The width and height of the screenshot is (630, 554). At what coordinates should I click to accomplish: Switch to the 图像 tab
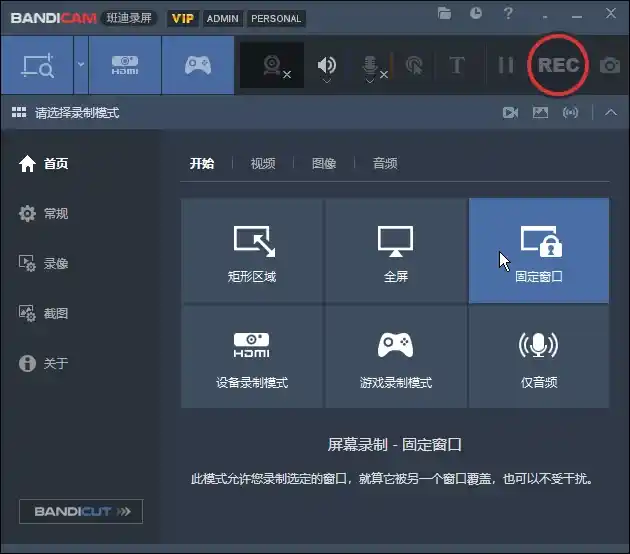(324, 164)
